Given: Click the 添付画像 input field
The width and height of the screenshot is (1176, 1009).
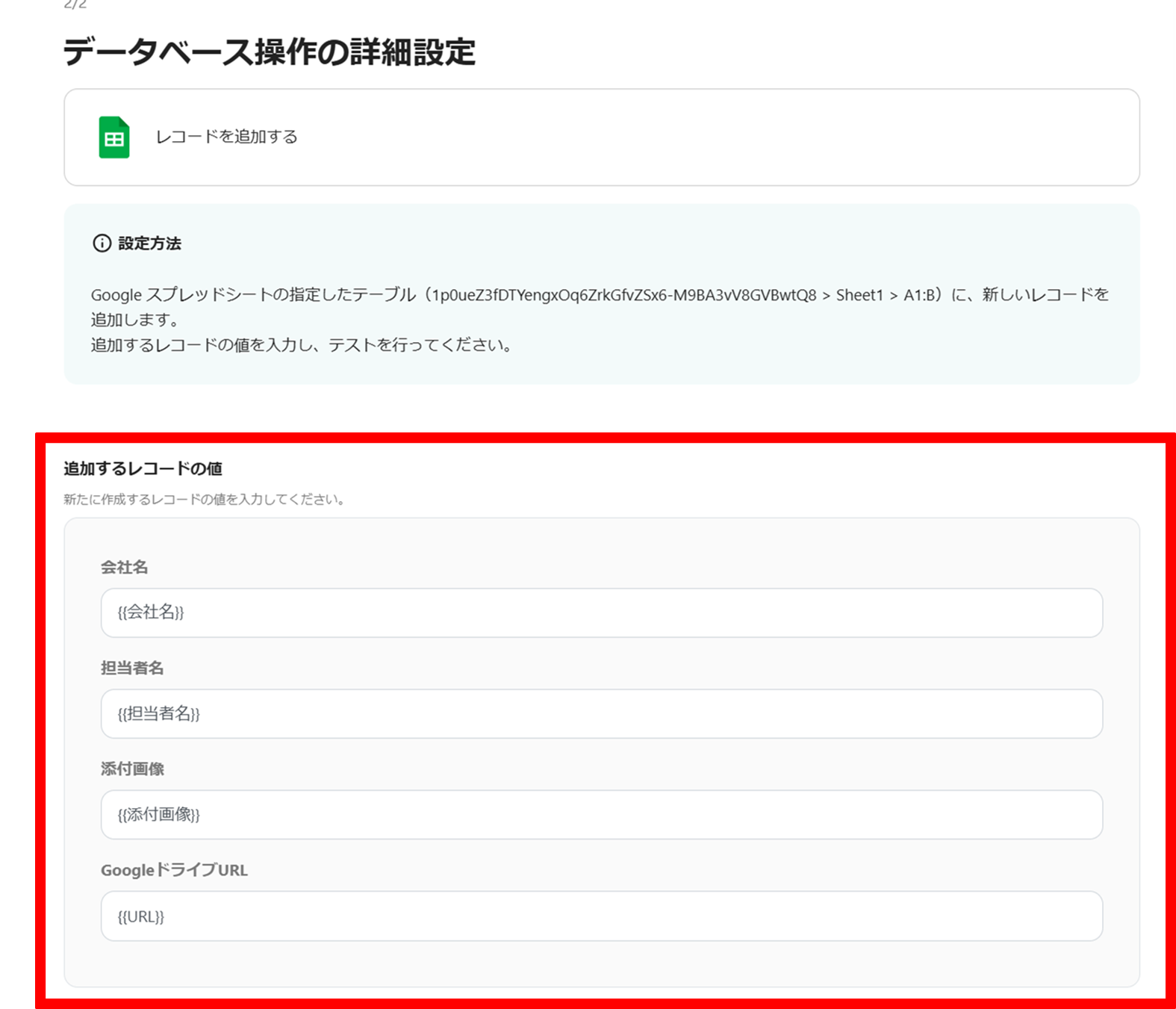Looking at the screenshot, I should point(602,815).
